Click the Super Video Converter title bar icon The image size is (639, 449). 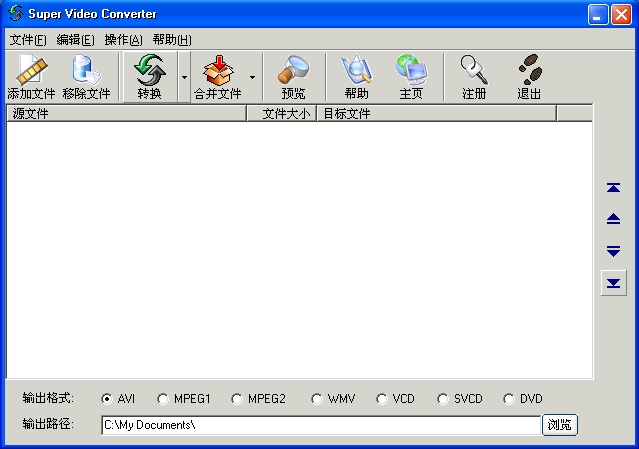point(16,13)
